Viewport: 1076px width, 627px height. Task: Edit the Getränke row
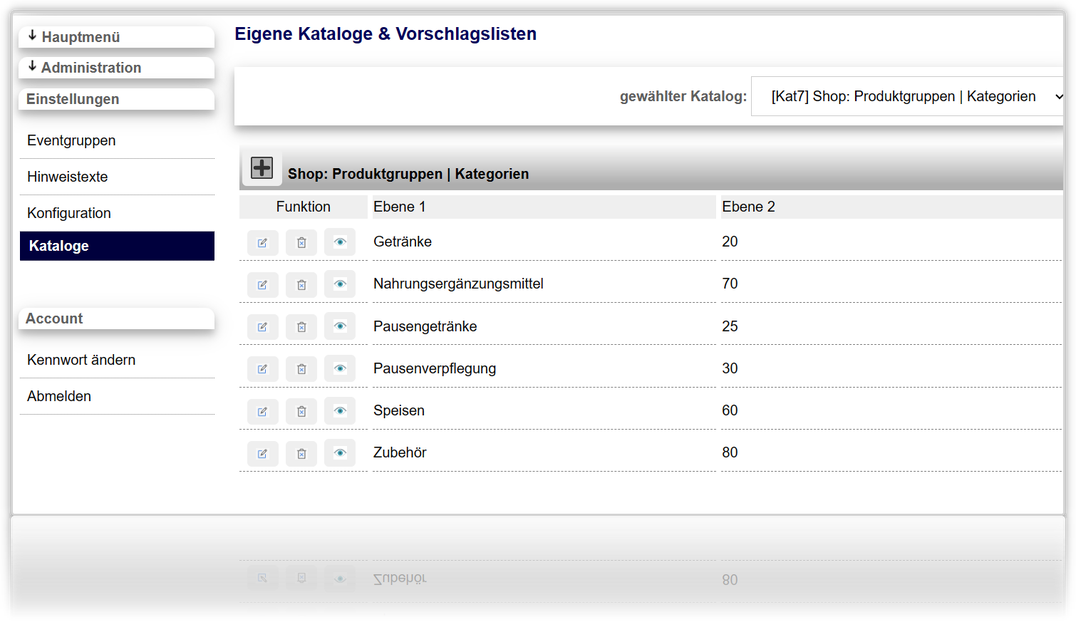tap(263, 243)
